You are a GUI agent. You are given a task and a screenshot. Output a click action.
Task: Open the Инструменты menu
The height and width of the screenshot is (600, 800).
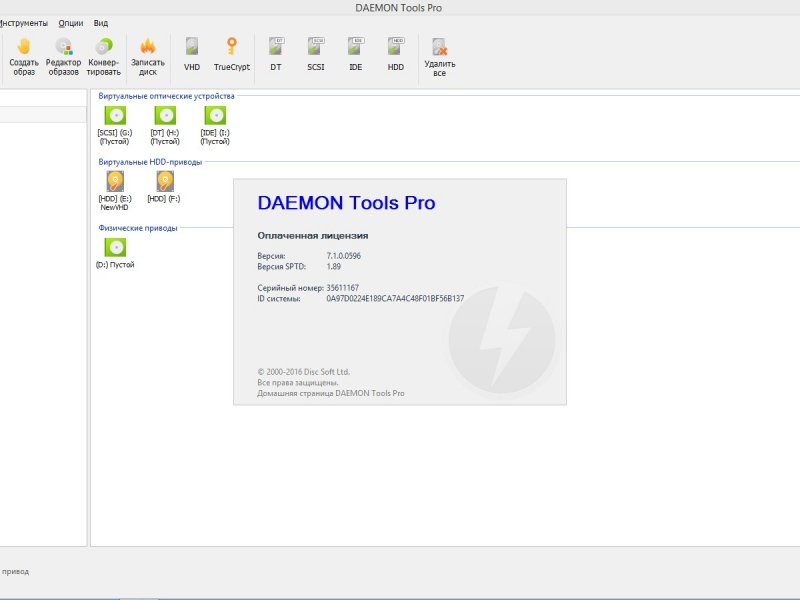(23, 23)
